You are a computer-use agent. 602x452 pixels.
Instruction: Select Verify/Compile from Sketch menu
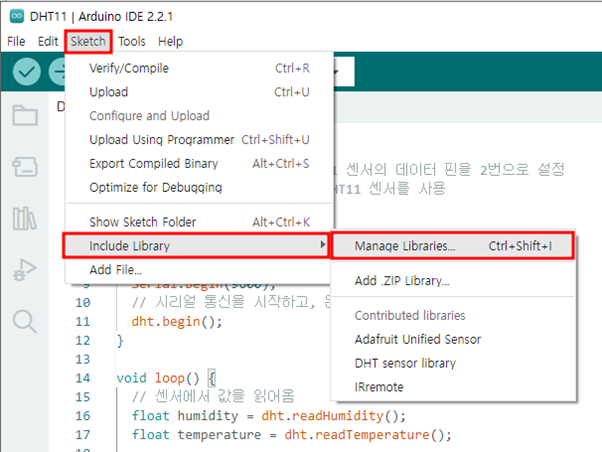coord(199,68)
